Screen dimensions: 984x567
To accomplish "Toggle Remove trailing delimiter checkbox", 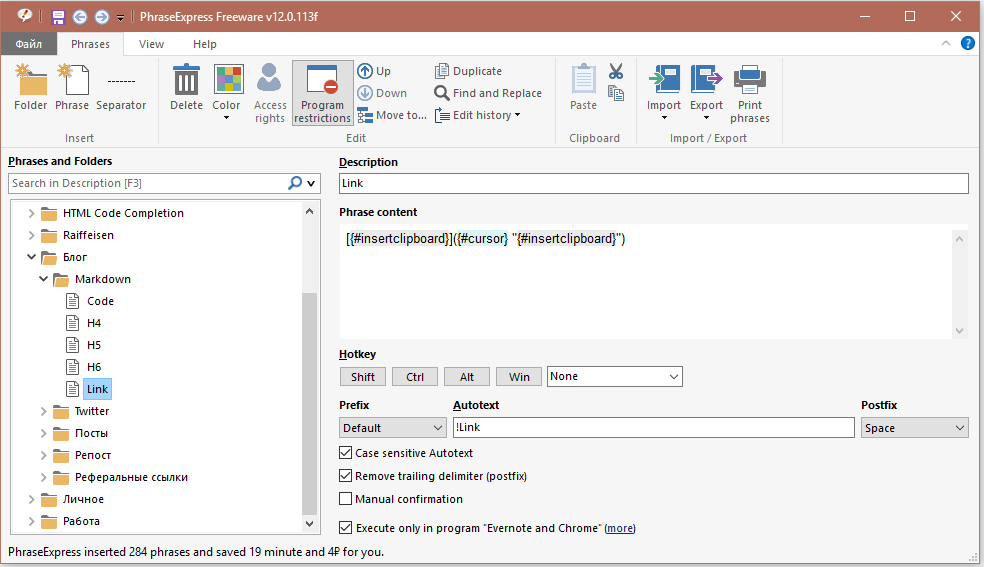I will click(x=345, y=475).
